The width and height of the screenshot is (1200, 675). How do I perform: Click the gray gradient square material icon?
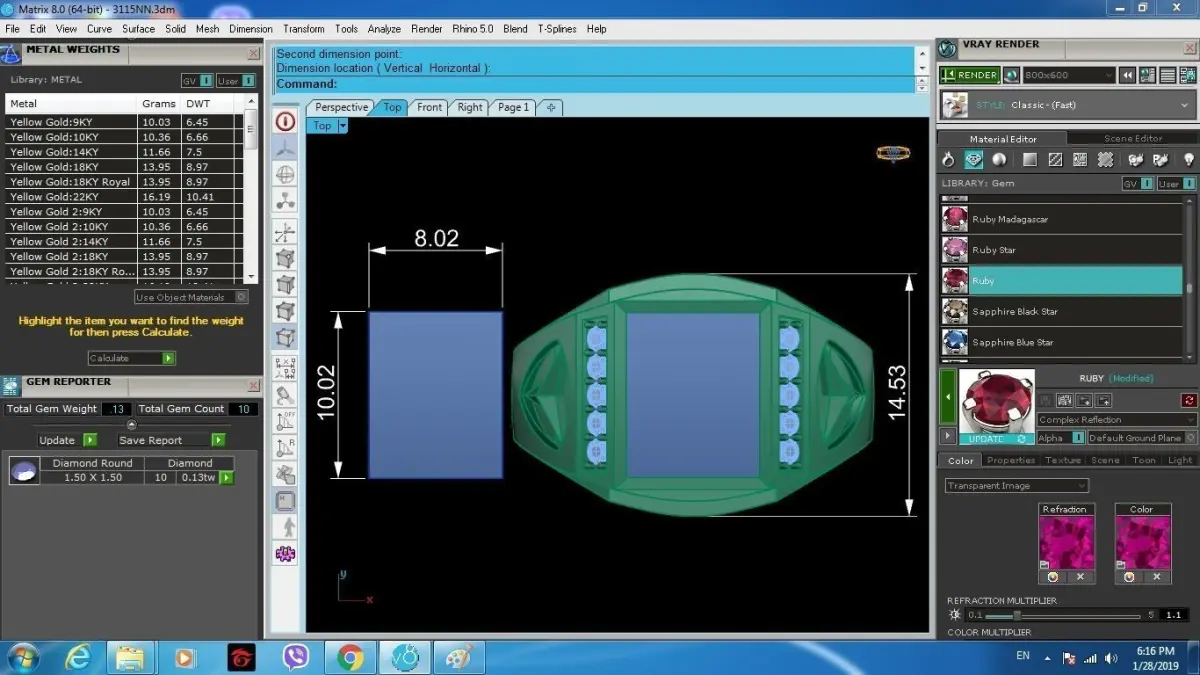(1029, 160)
